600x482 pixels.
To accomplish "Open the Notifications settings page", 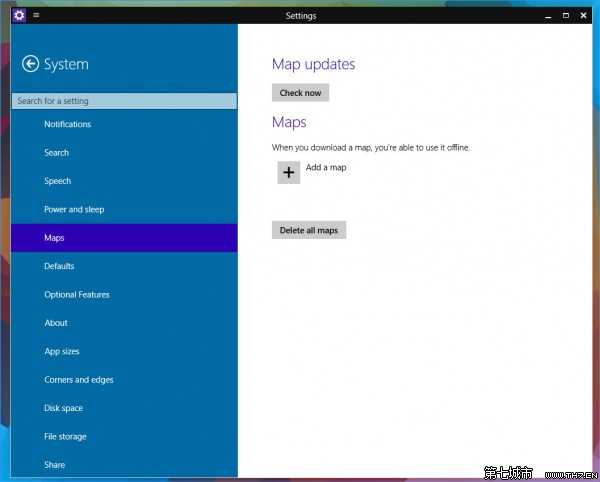I will (x=124, y=124).
